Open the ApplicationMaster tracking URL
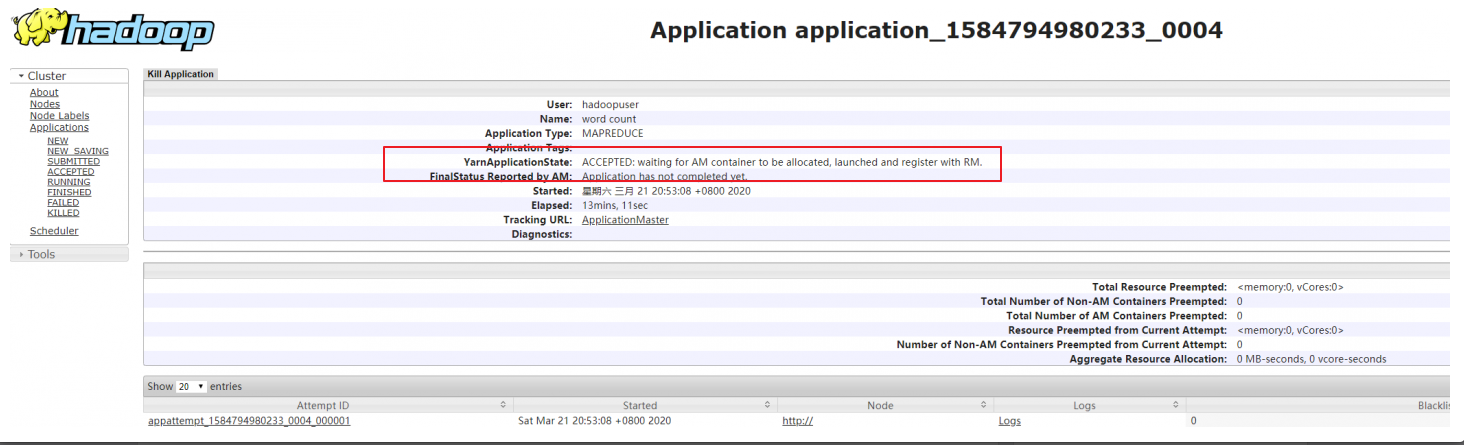Viewport: 1464px width, 445px height. 625,220
